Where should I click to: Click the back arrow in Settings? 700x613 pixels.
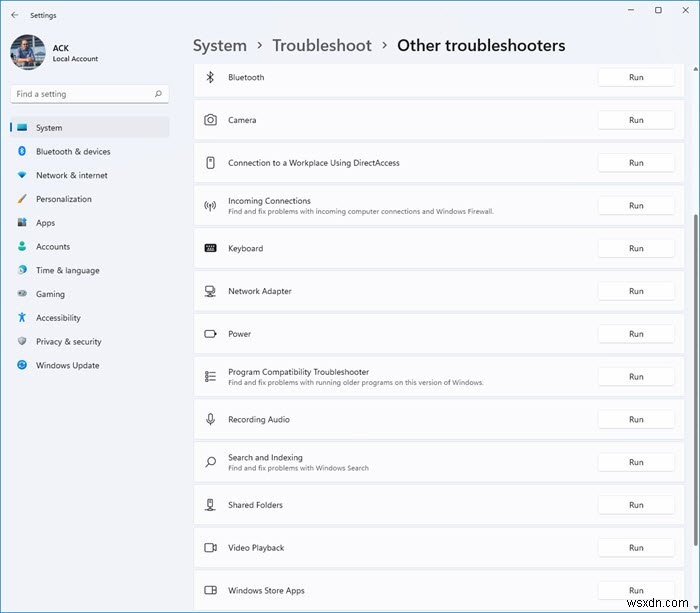pyautogui.click(x=15, y=15)
